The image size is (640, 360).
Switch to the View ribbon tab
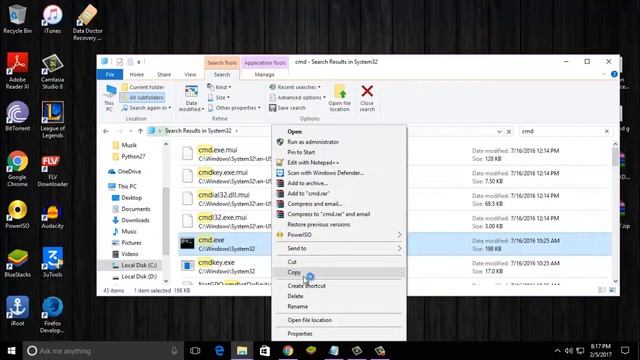pos(190,75)
